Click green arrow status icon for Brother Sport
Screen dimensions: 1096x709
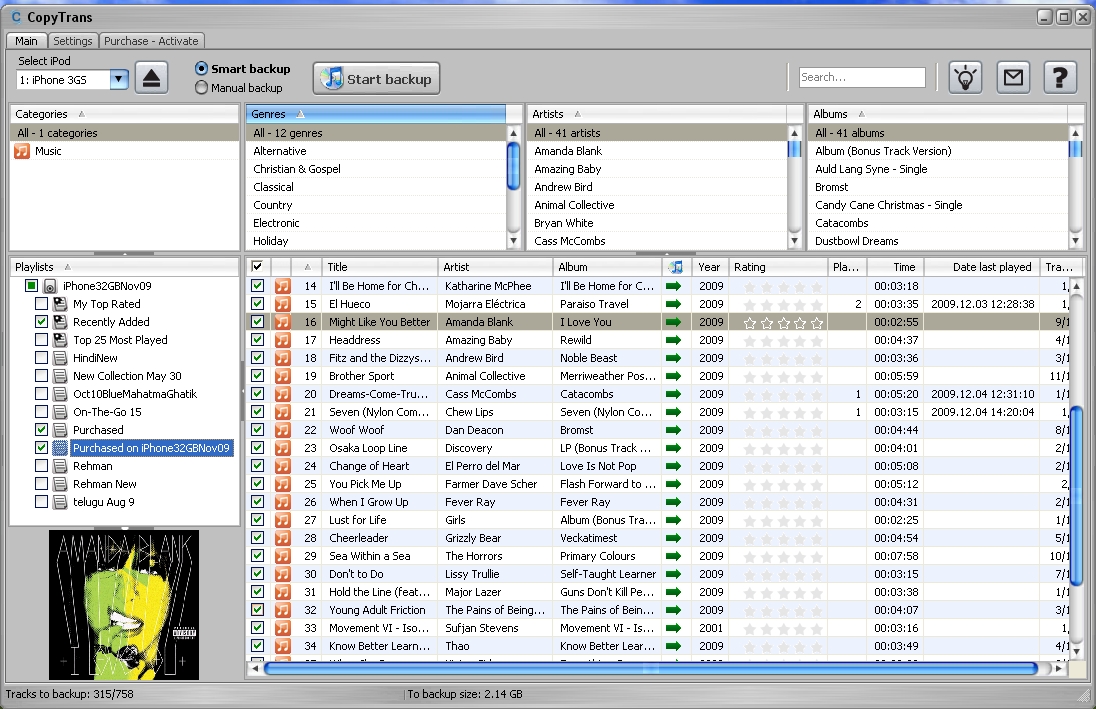[x=673, y=376]
